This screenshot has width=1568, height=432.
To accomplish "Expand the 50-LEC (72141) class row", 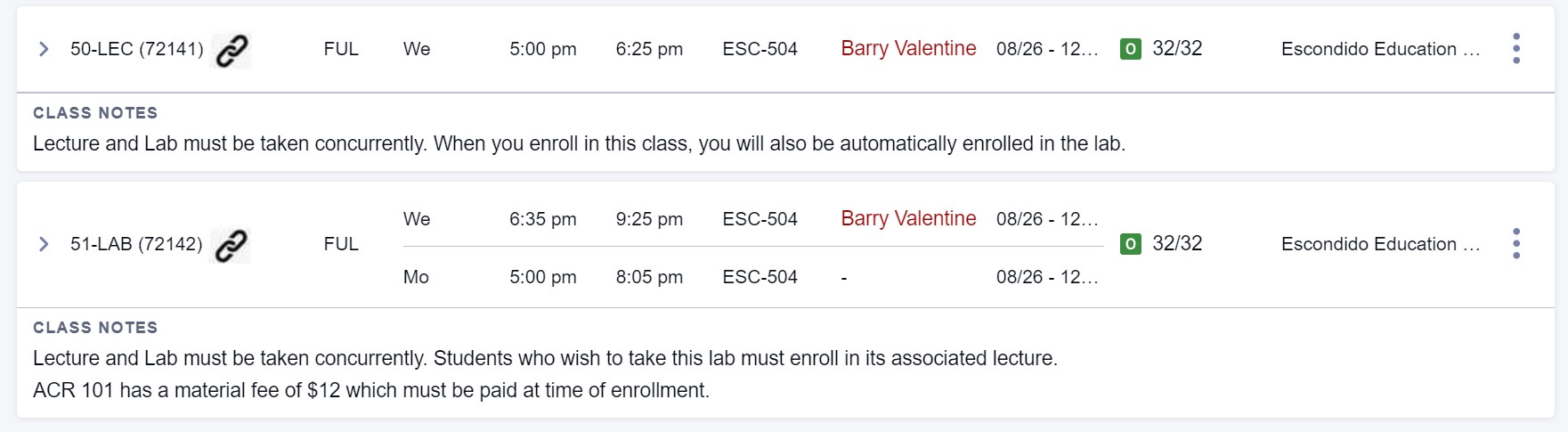I will (44, 49).
